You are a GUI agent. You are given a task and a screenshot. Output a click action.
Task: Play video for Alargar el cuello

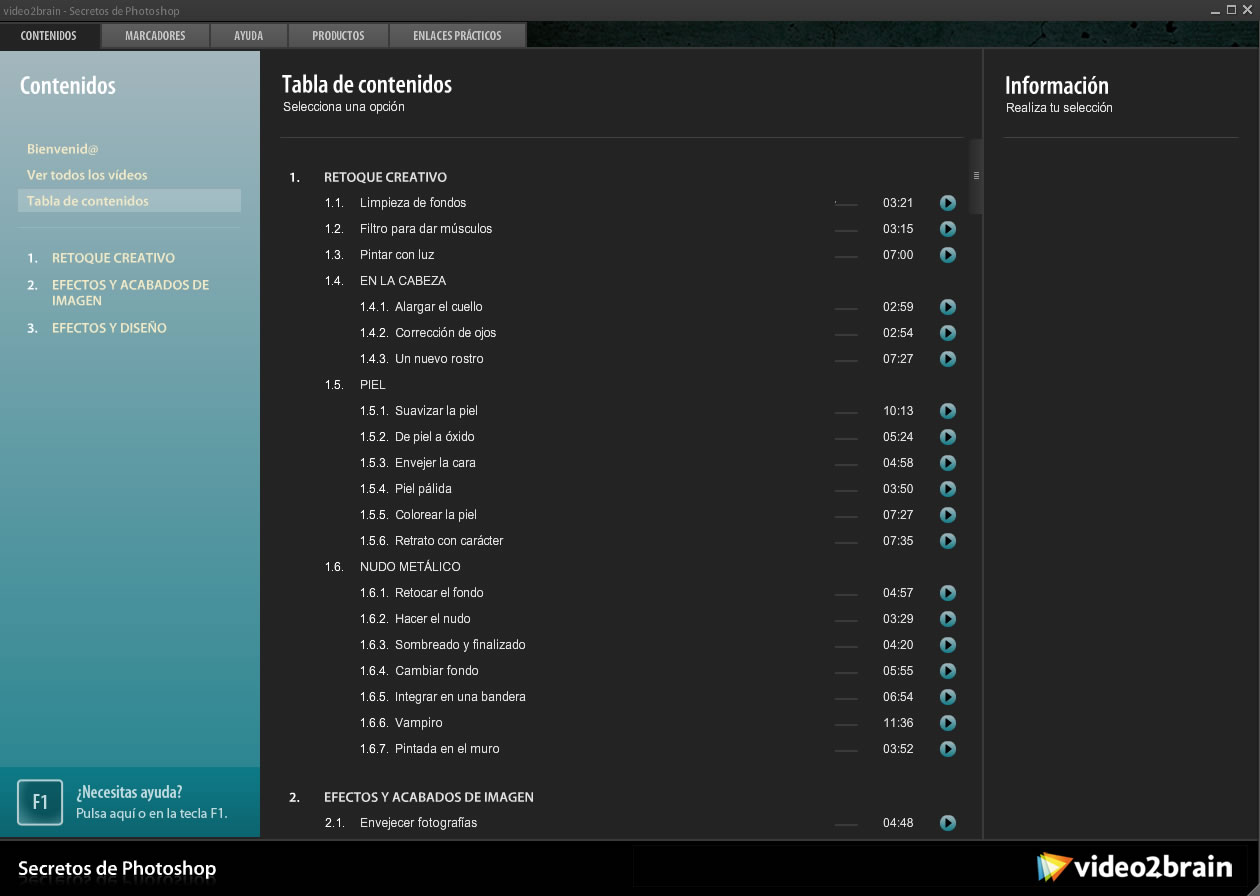coord(948,307)
